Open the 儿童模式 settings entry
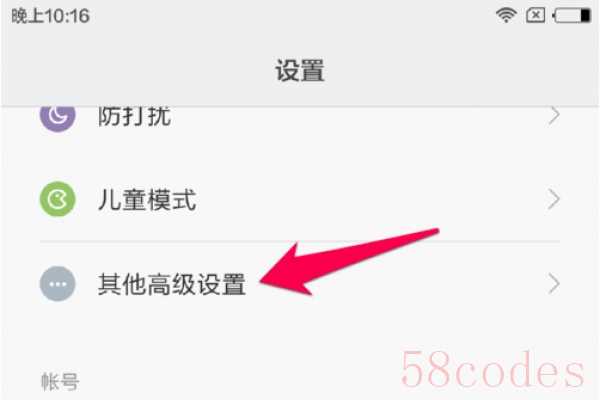The width and height of the screenshot is (600, 400). [300, 199]
